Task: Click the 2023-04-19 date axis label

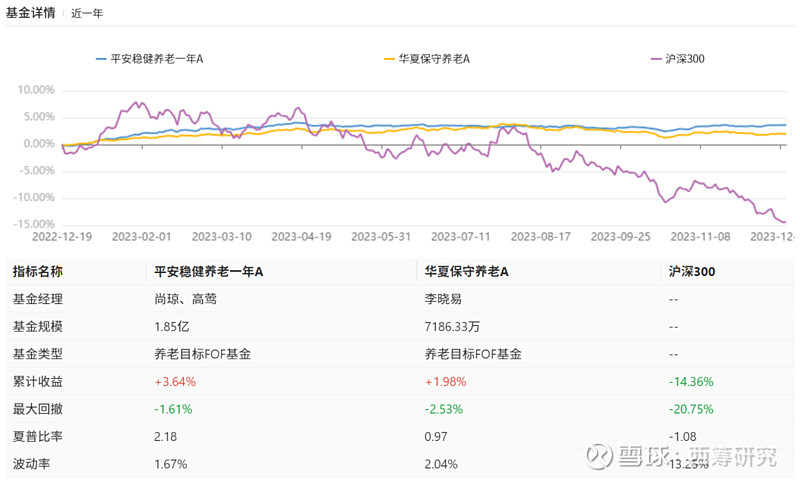Action: 301,237
